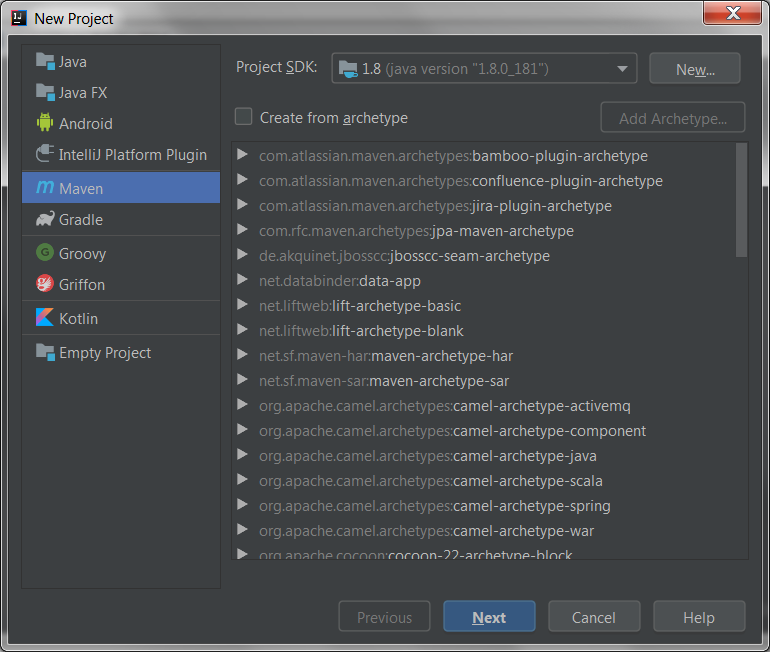Image resolution: width=770 pixels, height=652 pixels.
Task: Select camel-archetype-spring row text
Action: [x=435, y=506]
